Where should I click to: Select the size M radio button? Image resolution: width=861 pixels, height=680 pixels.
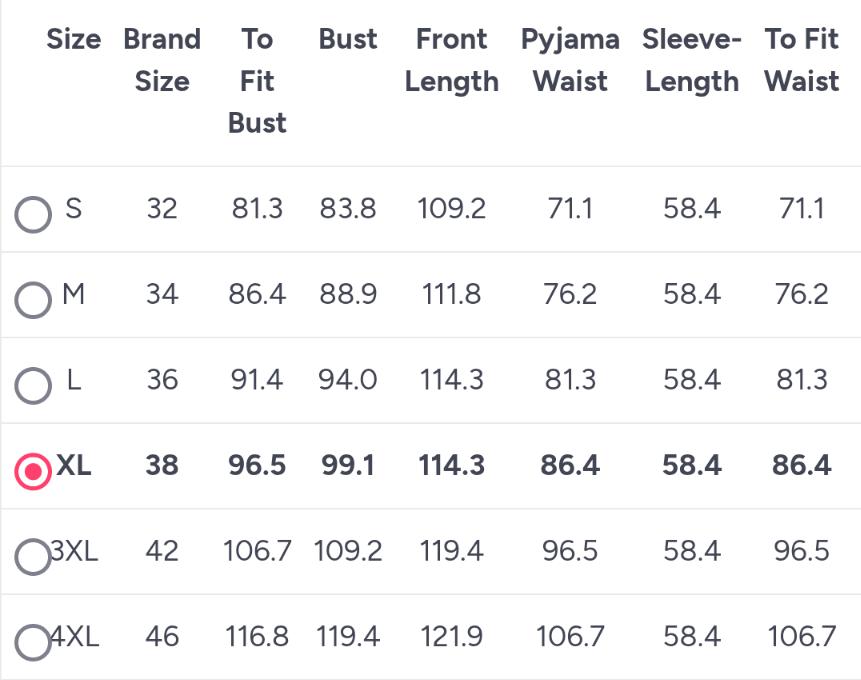33,300
